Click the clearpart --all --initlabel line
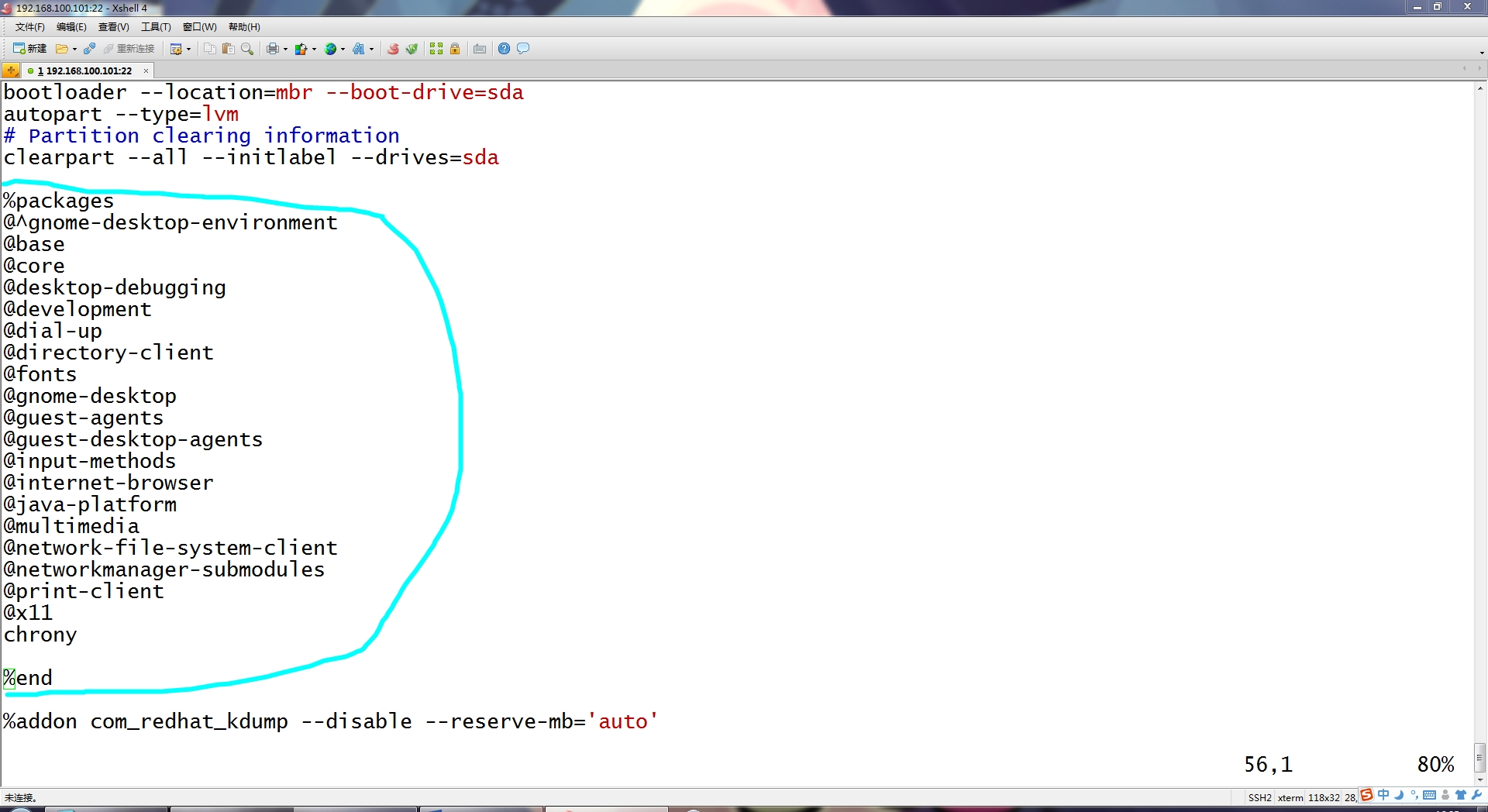 click(251, 157)
